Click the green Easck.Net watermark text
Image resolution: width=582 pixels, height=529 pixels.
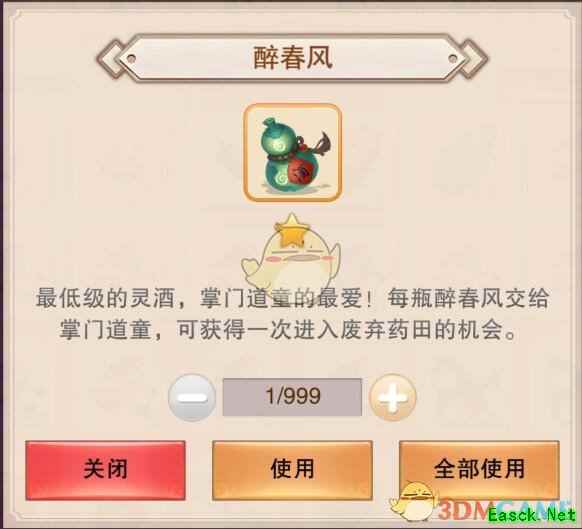click(532, 515)
